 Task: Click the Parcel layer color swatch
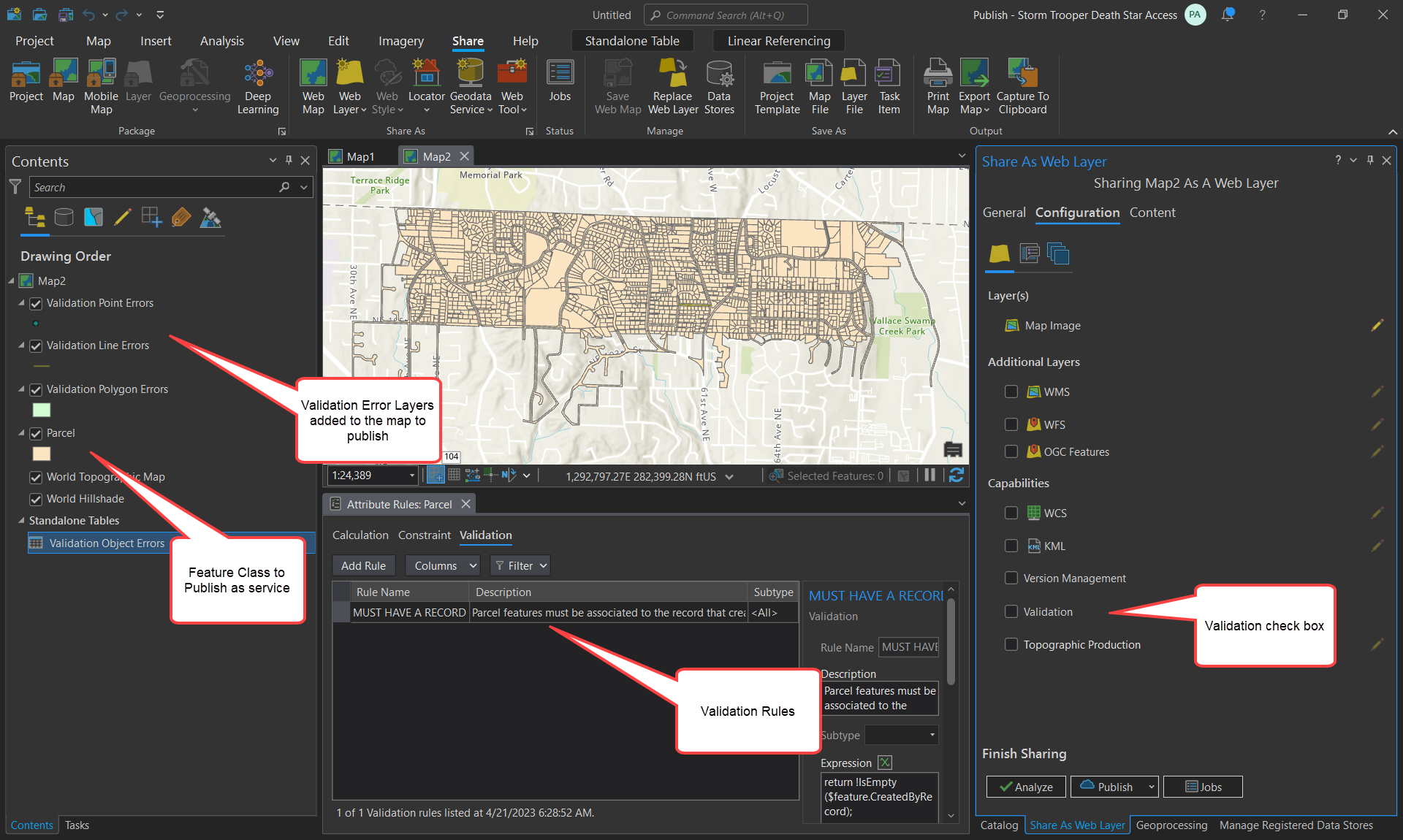pyautogui.click(x=42, y=454)
